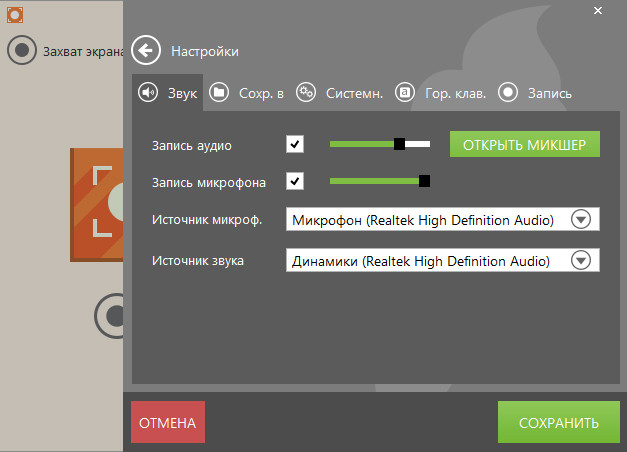Click the large record circle in background window
The image size is (627, 452).
pos(109,316)
